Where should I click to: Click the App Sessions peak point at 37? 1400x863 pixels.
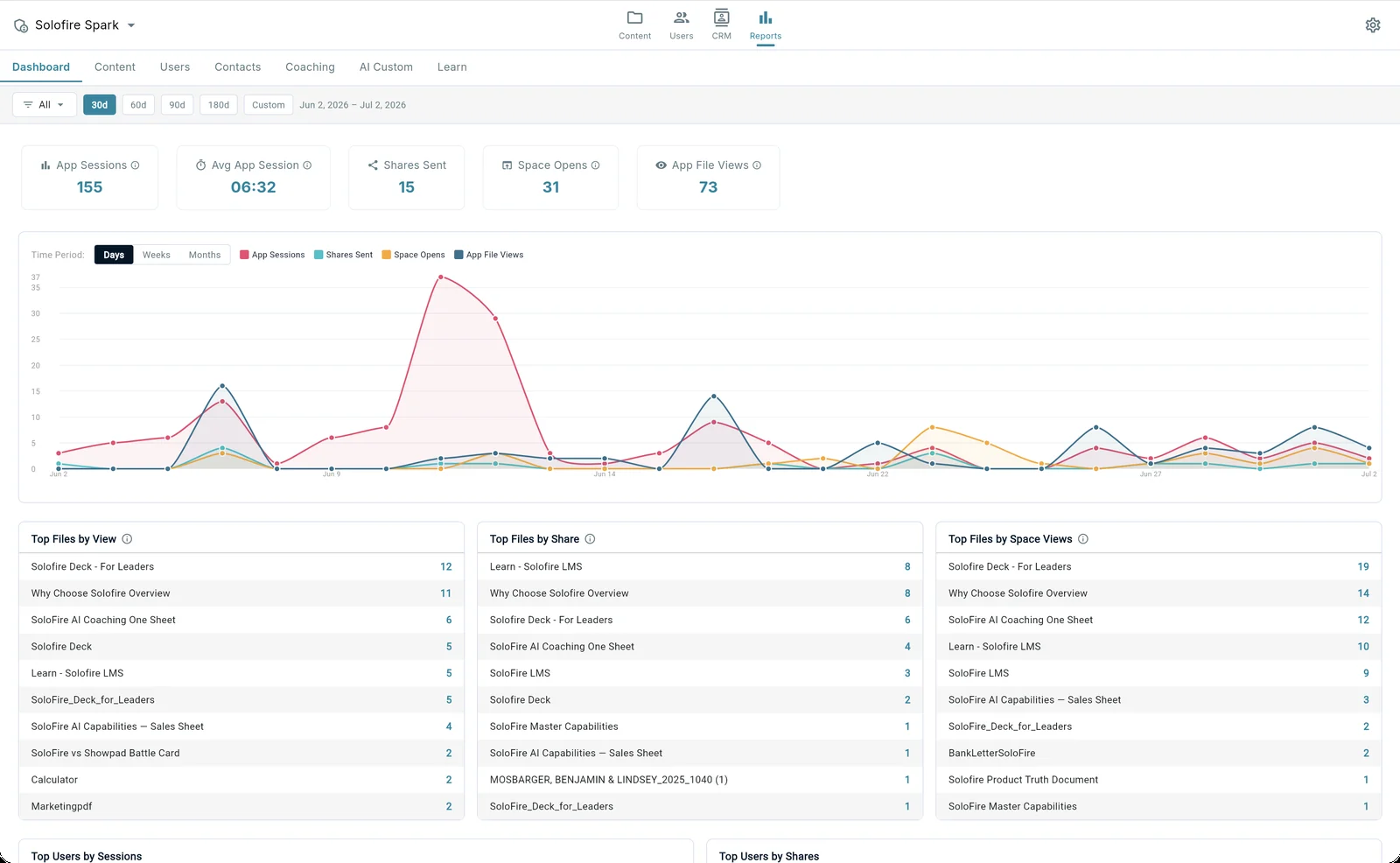tap(441, 277)
